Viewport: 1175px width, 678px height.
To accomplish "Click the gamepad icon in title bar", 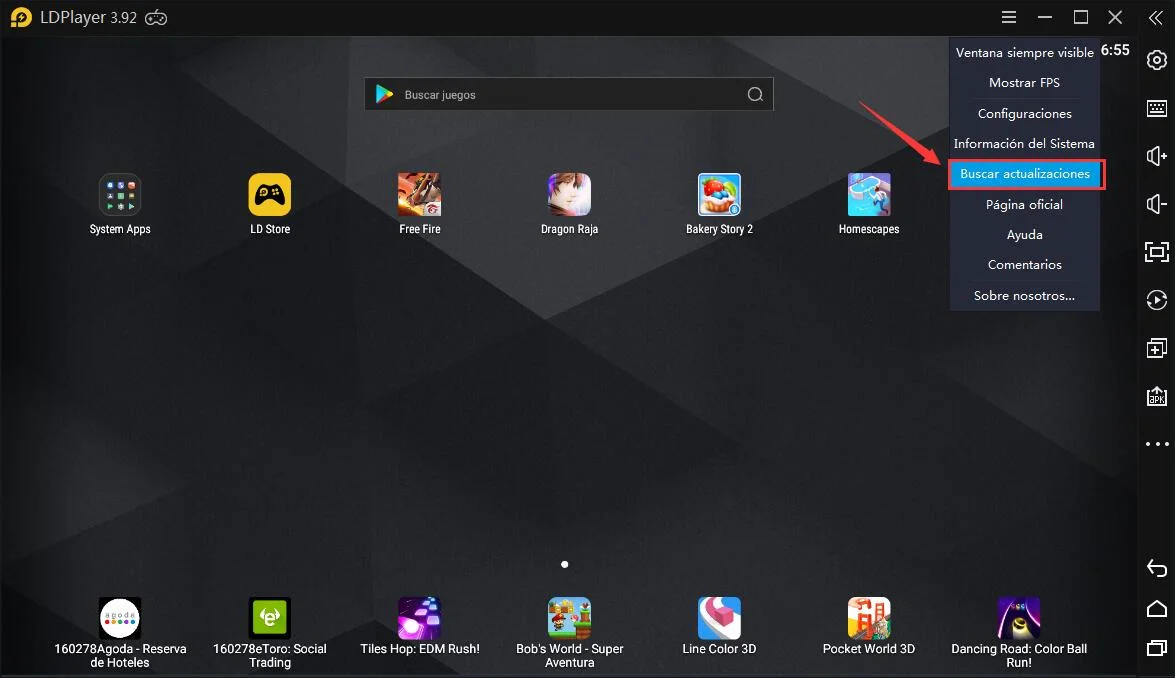I will pos(156,18).
